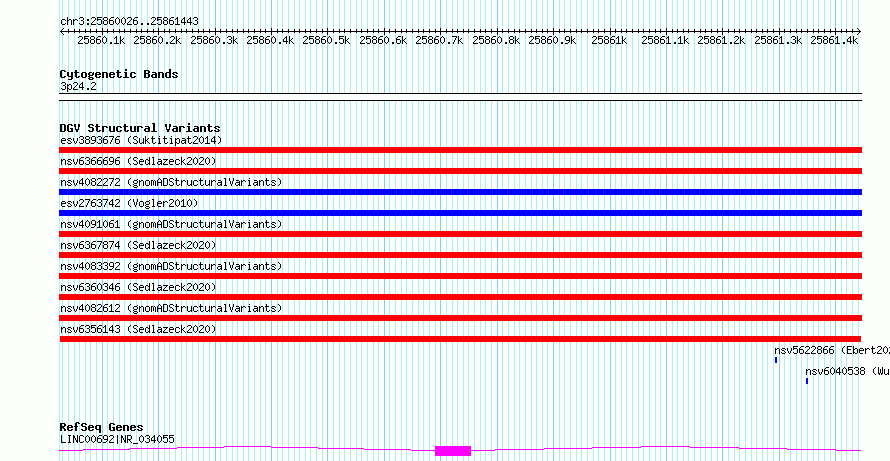This screenshot has height=461, width=890.
Task: Open nsv6040538 variant label
Action: coord(847,371)
